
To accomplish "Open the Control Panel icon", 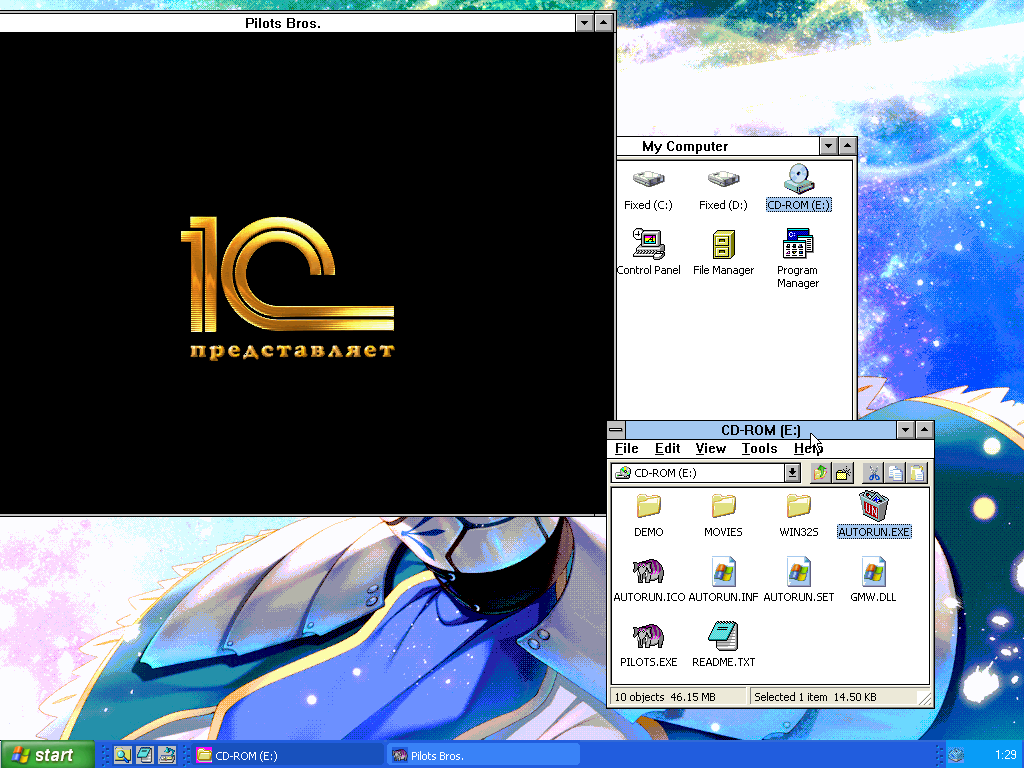I will [648, 244].
